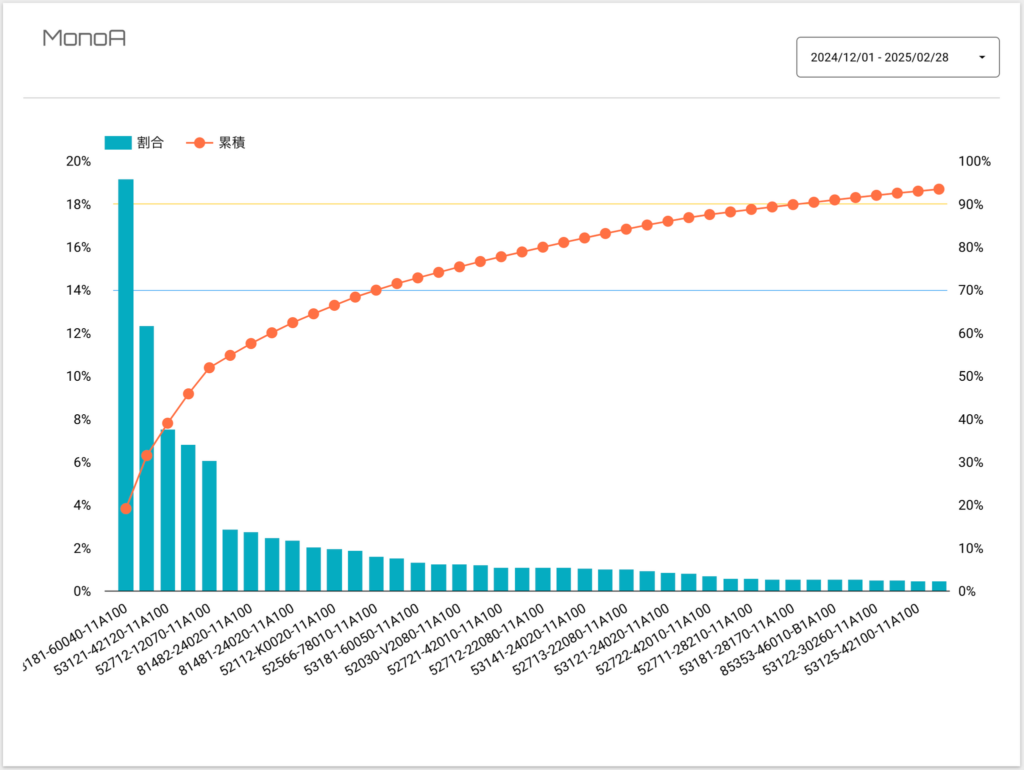Select the second bar, about 12%

click(147, 458)
